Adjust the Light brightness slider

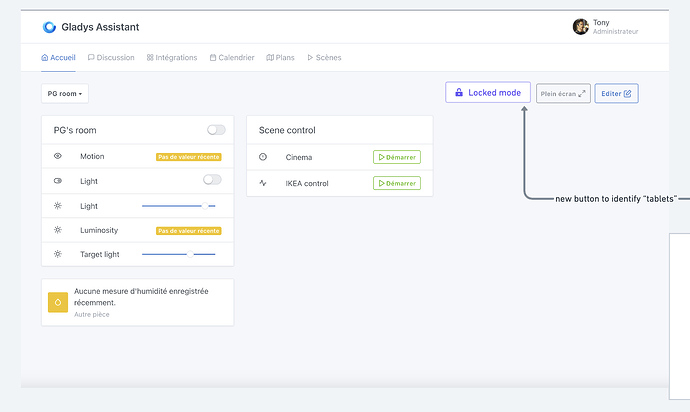coord(178,205)
